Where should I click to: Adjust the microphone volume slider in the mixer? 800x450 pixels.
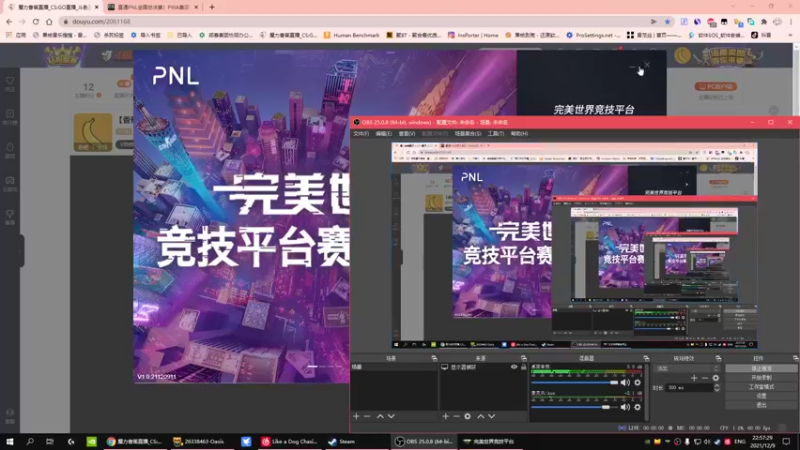pos(574,407)
